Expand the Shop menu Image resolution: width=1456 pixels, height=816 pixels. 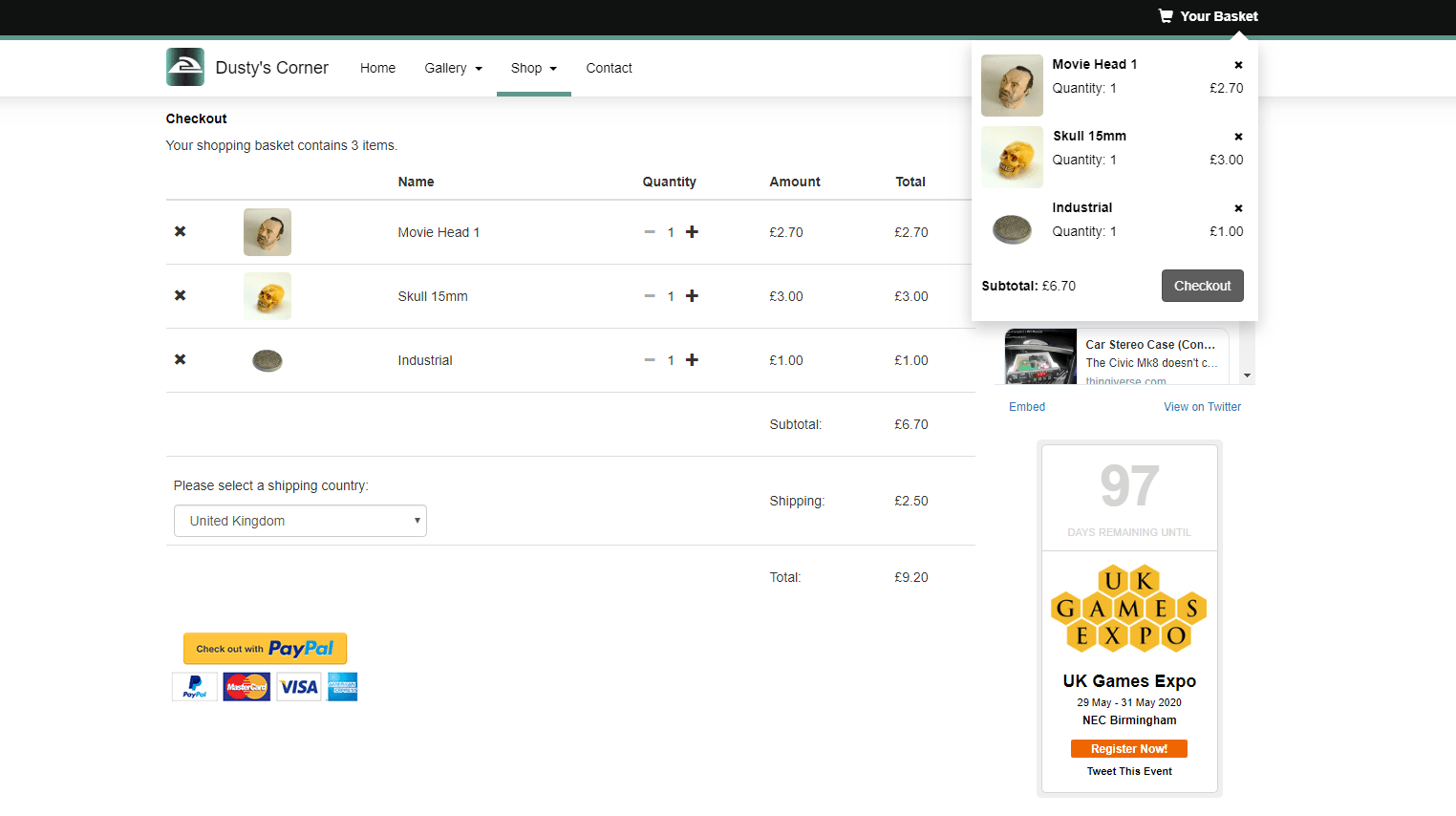click(533, 68)
